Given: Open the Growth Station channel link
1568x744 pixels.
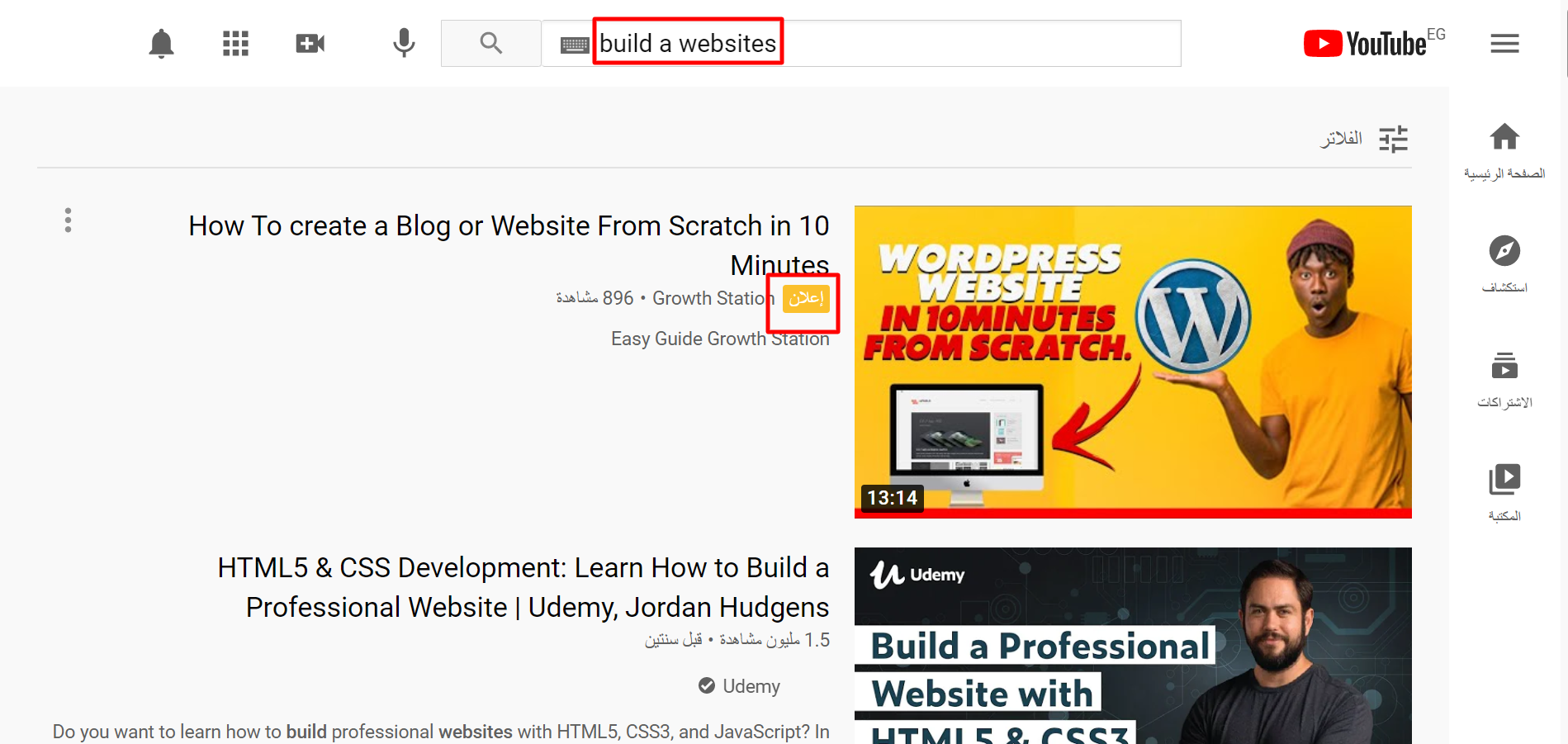Looking at the screenshot, I should click(713, 298).
